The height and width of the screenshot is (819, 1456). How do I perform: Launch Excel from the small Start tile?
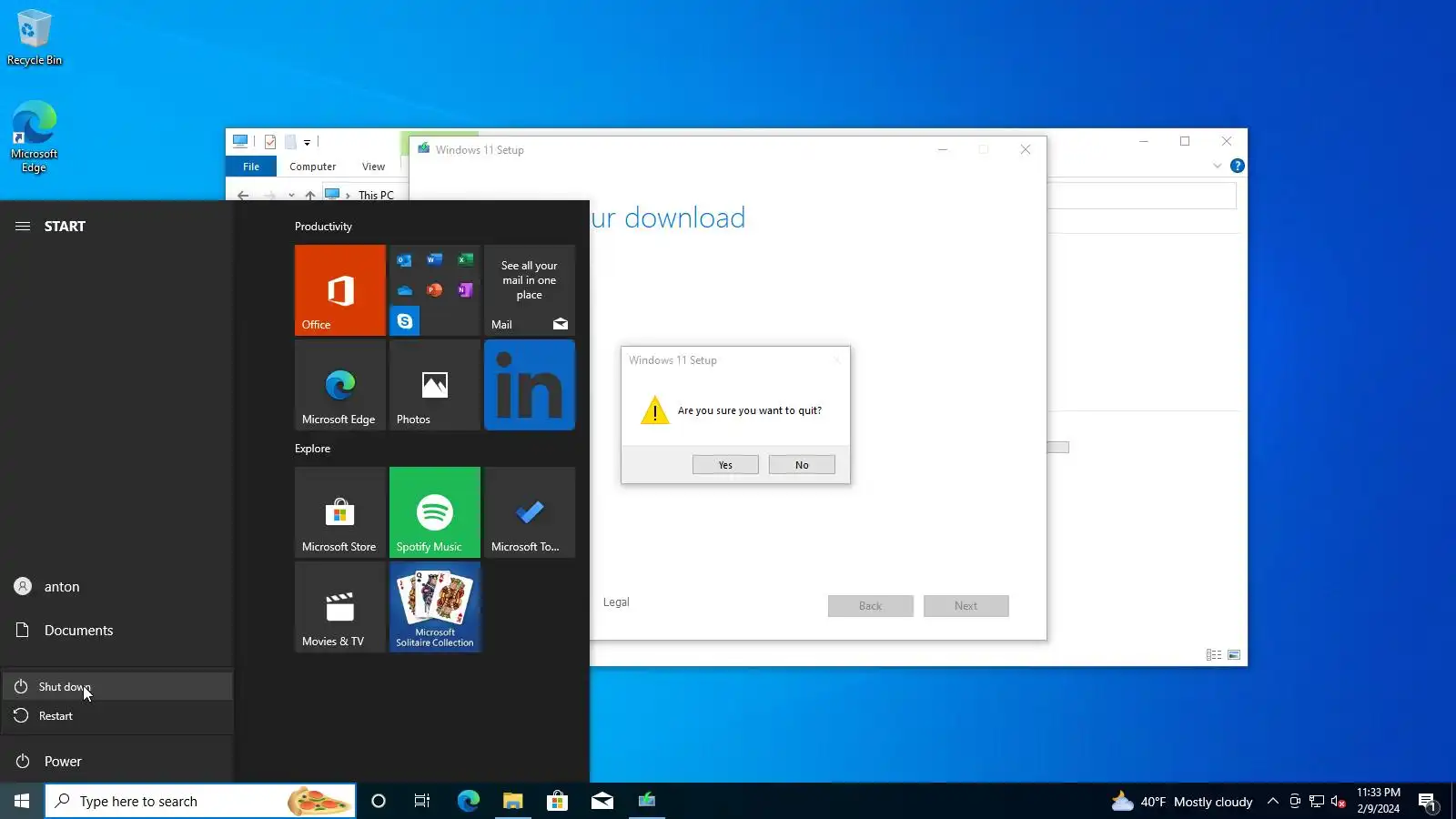465,260
